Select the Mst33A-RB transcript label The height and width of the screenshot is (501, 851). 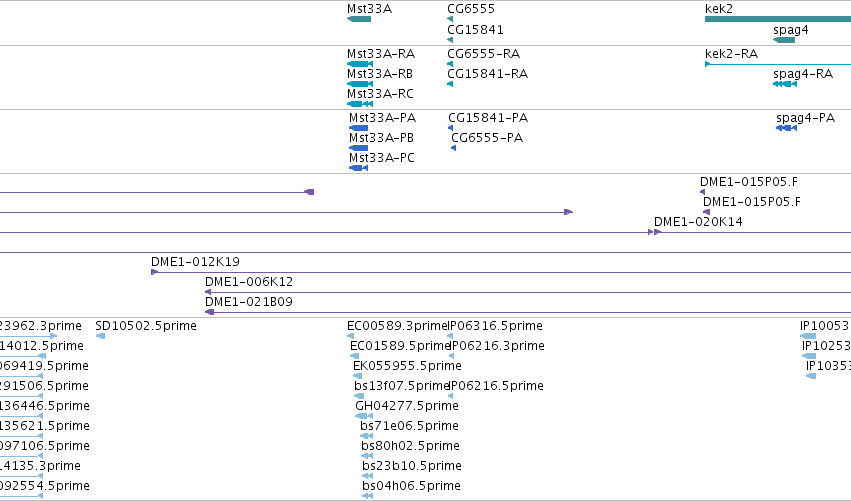point(379,74)
